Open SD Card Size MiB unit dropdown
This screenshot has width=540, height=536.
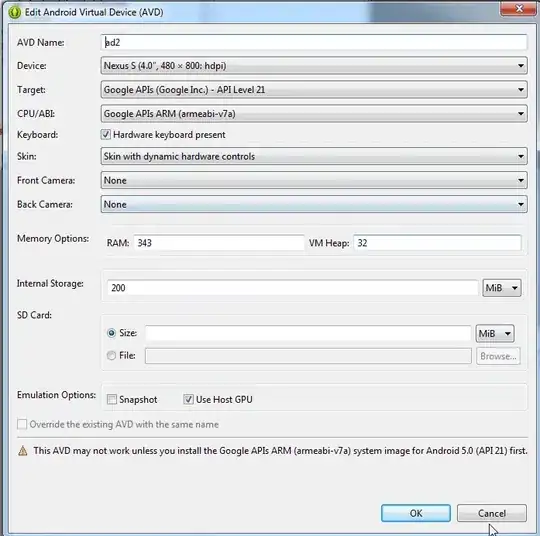tap(495, 333)
